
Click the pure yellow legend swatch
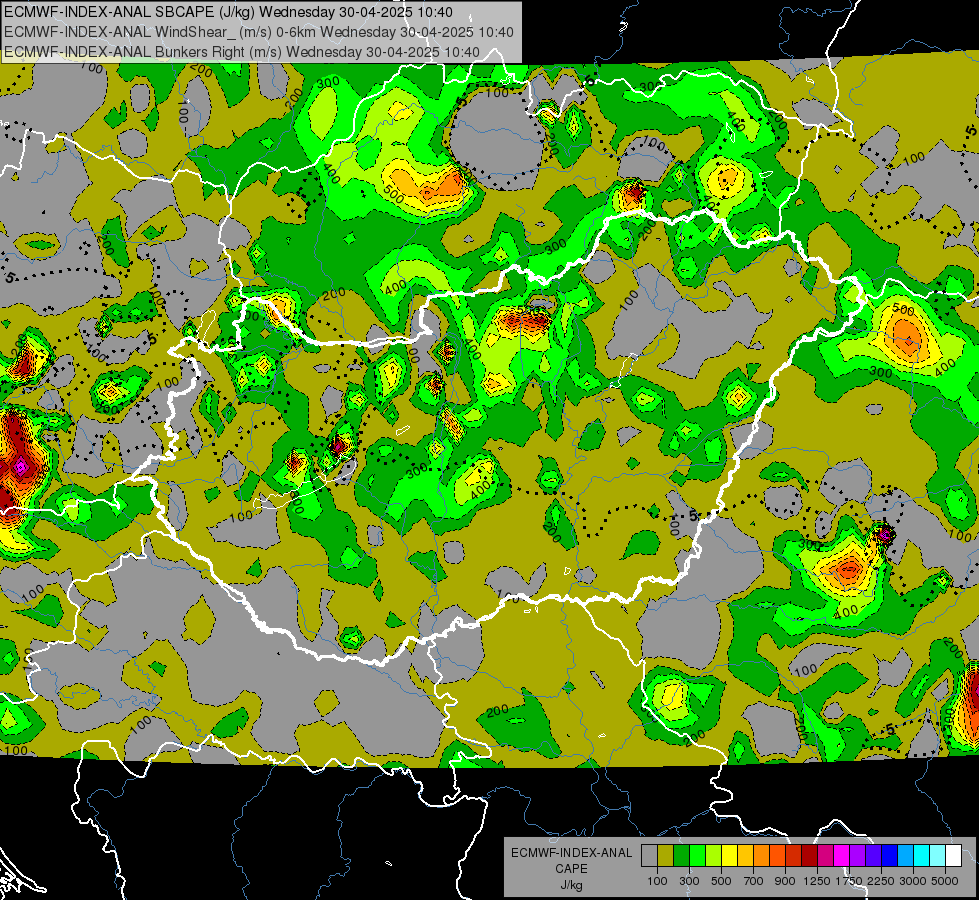pyautogui.click(x=729, y=855)
